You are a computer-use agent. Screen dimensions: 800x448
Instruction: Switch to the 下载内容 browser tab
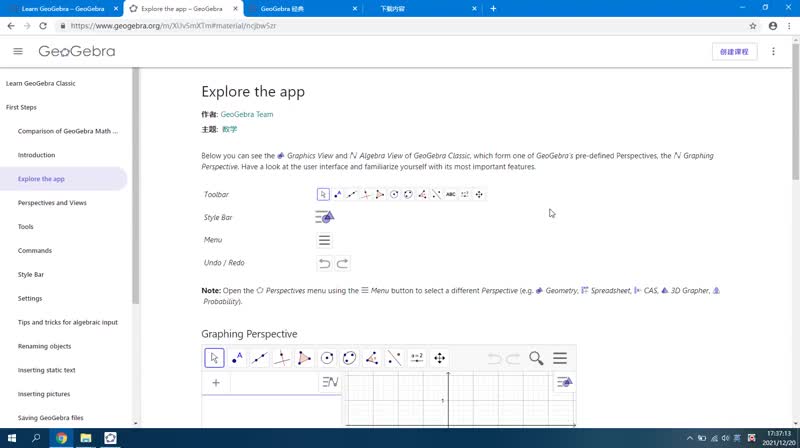pyautogui.click(x=421, y=9)
